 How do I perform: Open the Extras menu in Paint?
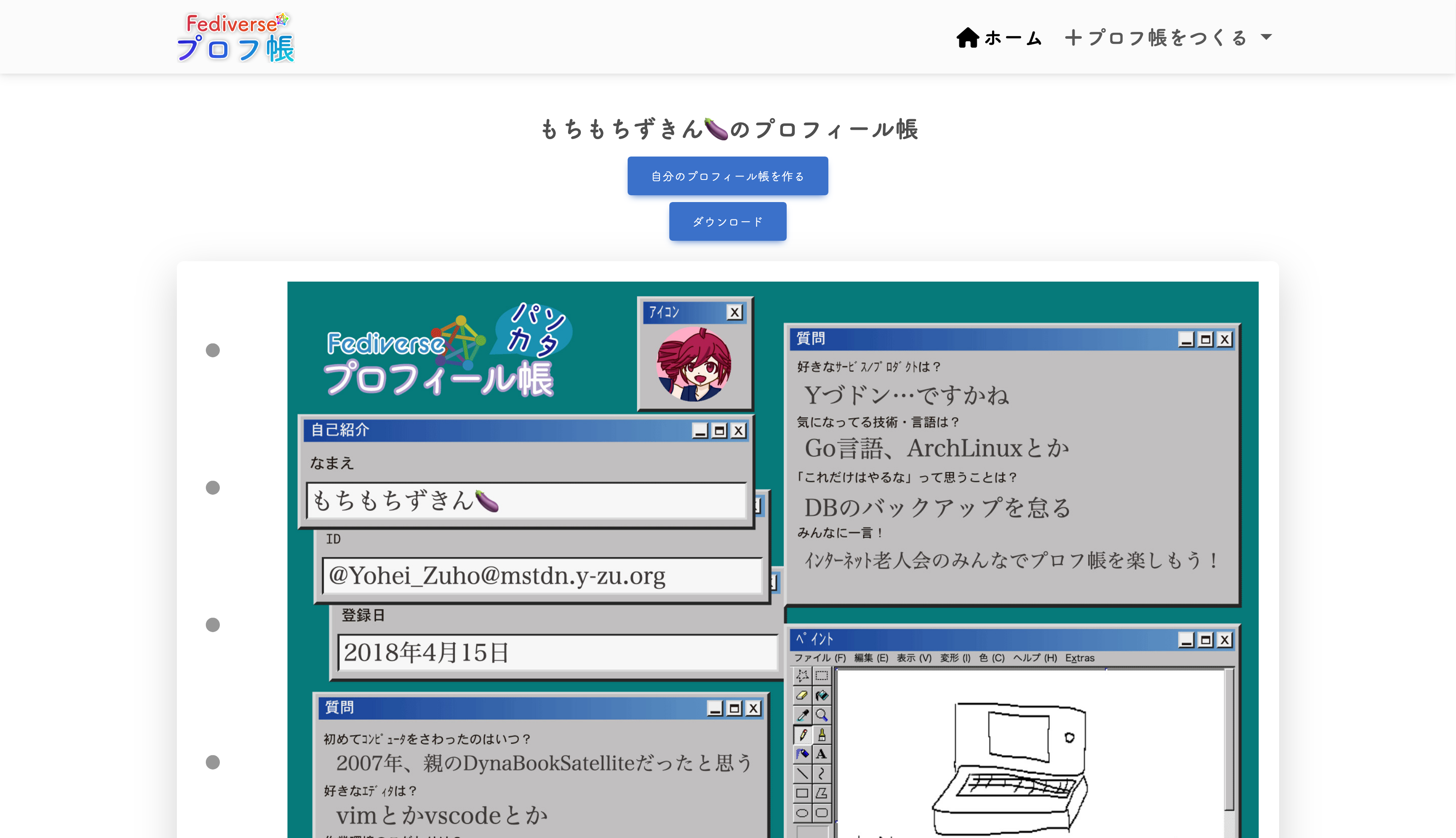click(x=1080, y=658)
